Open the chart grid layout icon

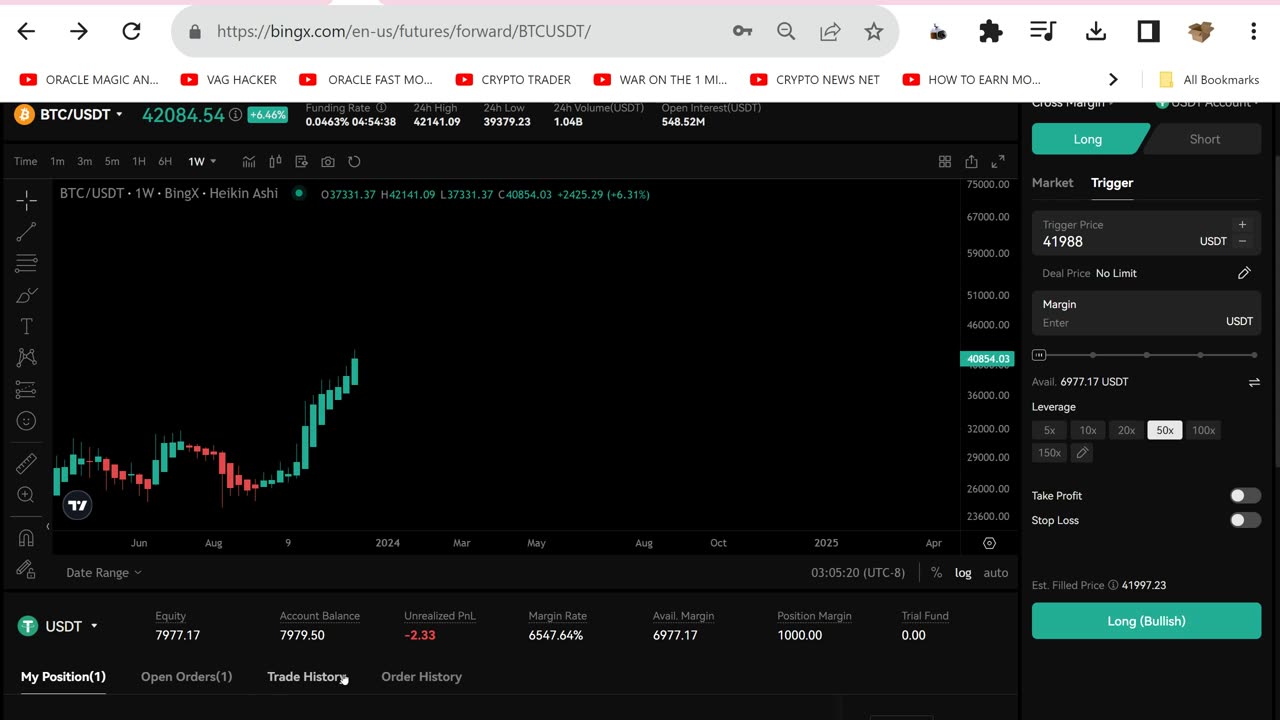(945, 161)
